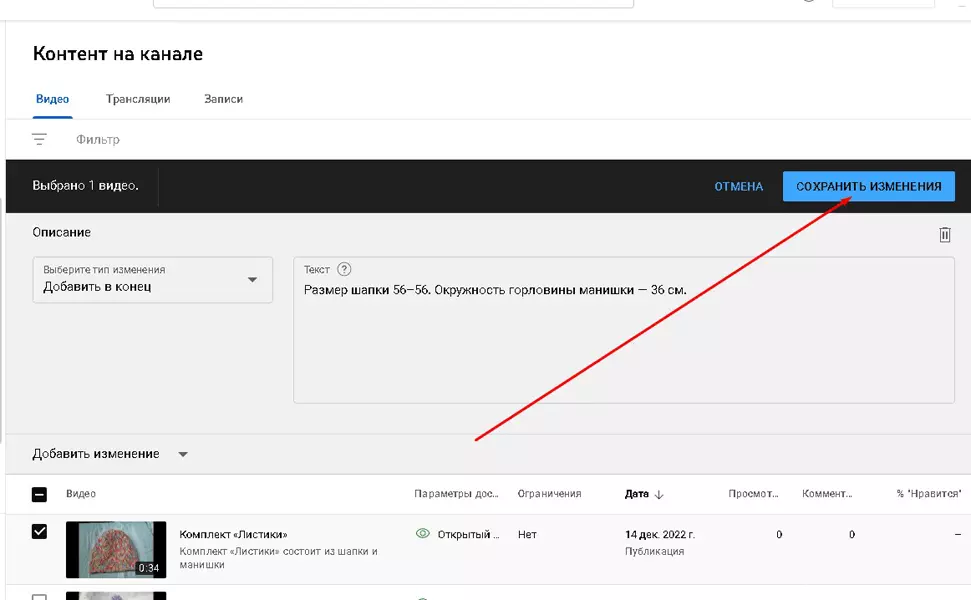Image resolution: width=971 pixels, height=600 pixels.
Task: Click Сохранить изменения button
Action: point(868,186)
